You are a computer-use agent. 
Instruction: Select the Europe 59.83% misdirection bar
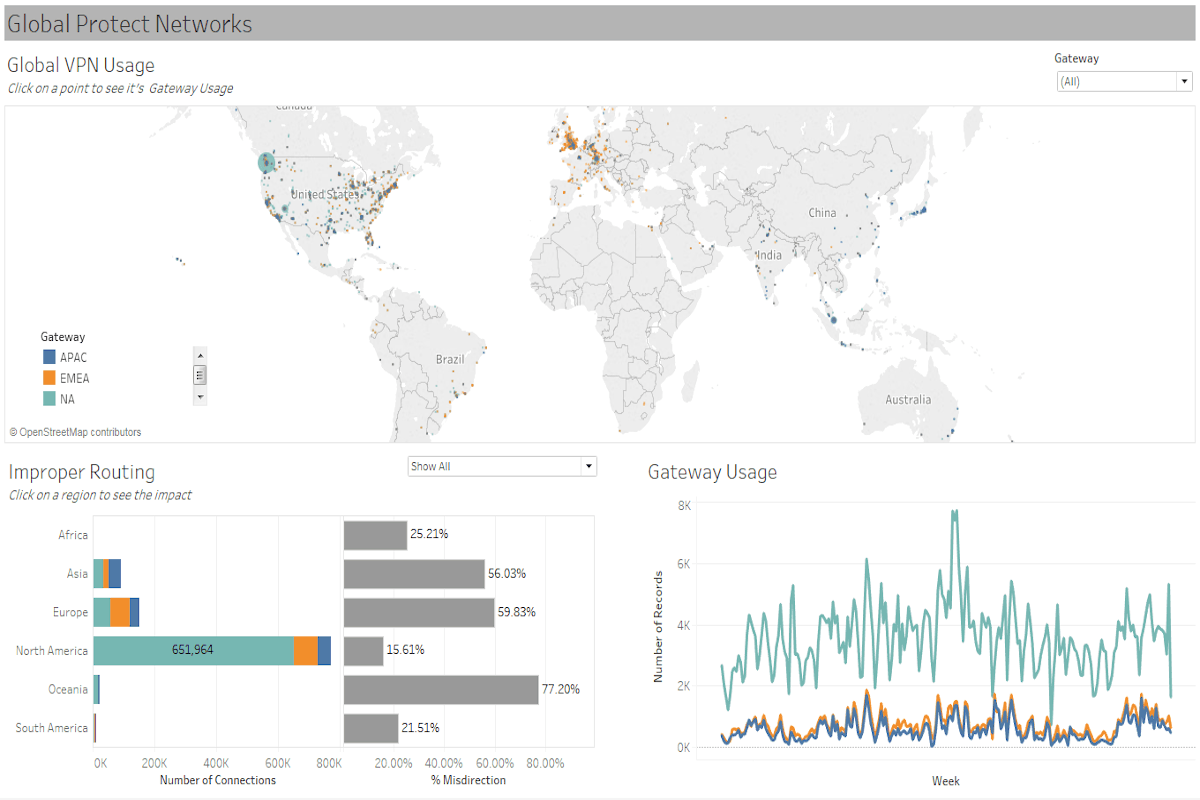[418, 613]
